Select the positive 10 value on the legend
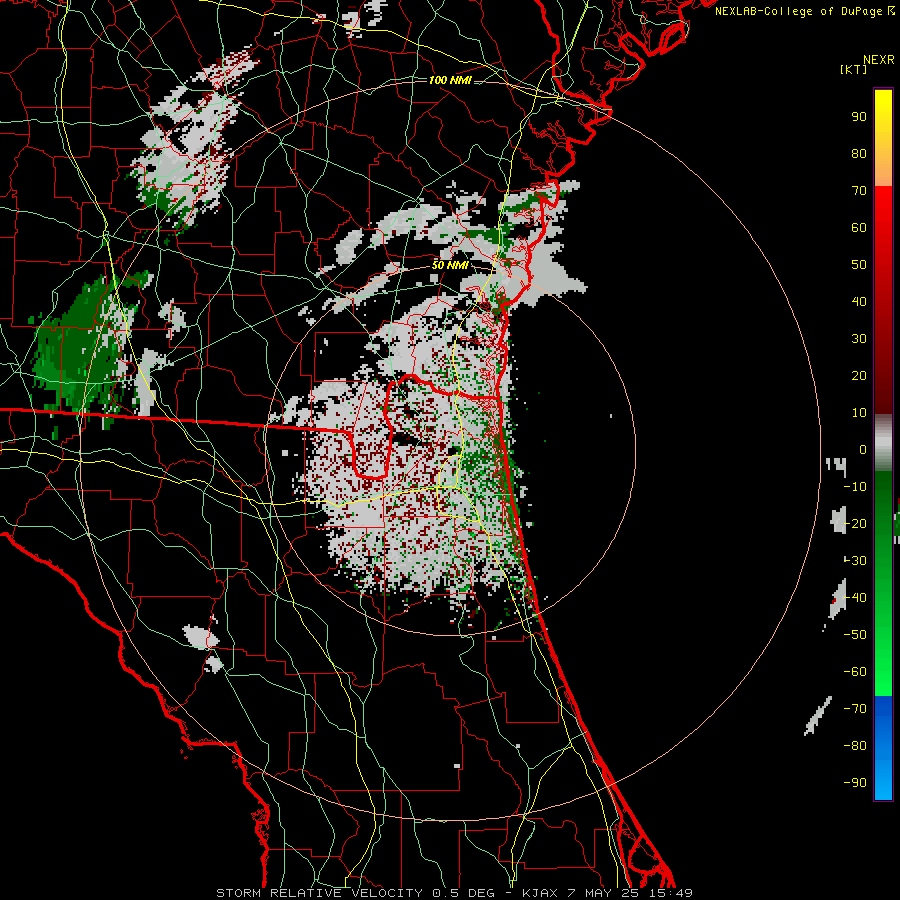The width and height of the screenshot is (900, 900). click(859, 413)
